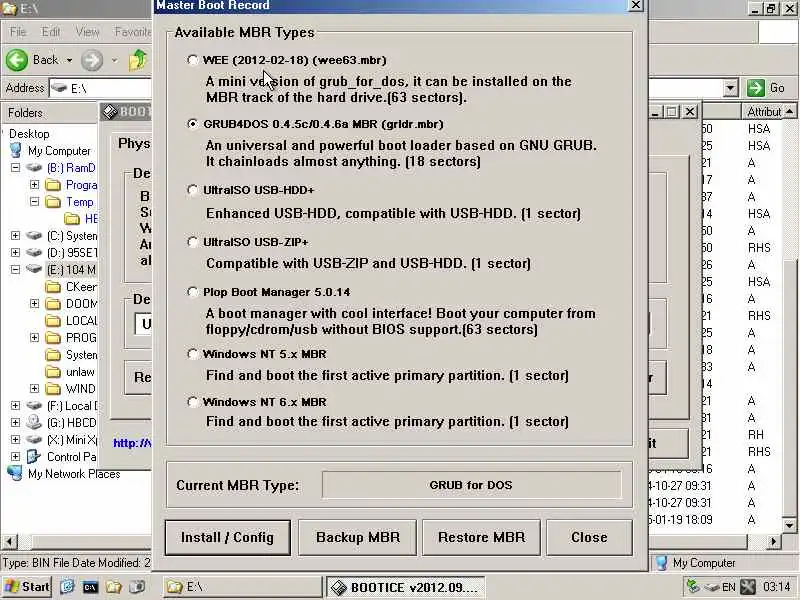Click the horizontal scrollbar right arrow
The width and height of the screenshot is (800, 600).
pyautogui.click(x=773, y=541)
